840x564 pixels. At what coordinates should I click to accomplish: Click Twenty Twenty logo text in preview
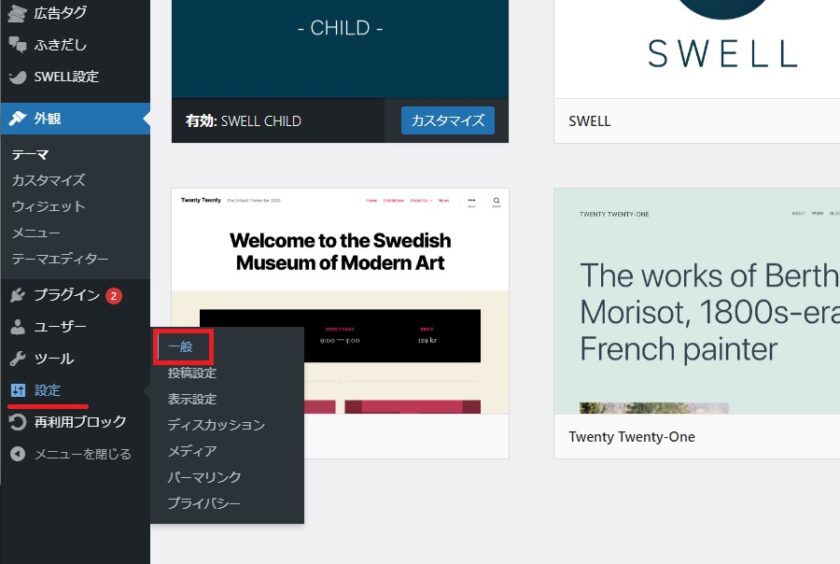(x=201, y=200)
